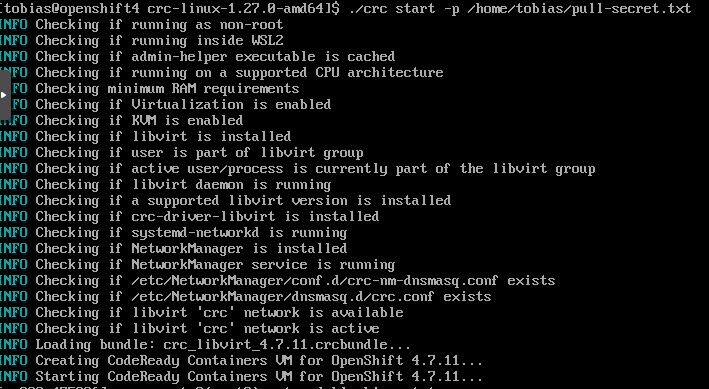The height and width of the screenshot is (389, 709).
Task: Click the 'libvirt daemon is running' line
Action: coord(165,185)
